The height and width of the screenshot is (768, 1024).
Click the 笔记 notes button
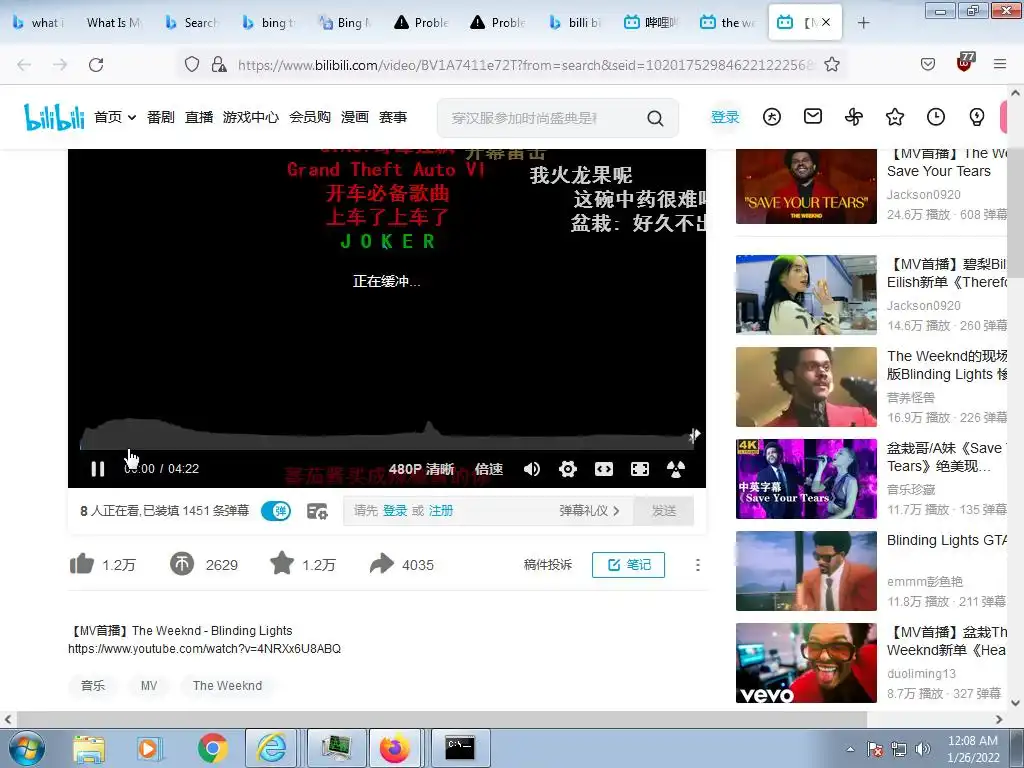coord(628,565)
